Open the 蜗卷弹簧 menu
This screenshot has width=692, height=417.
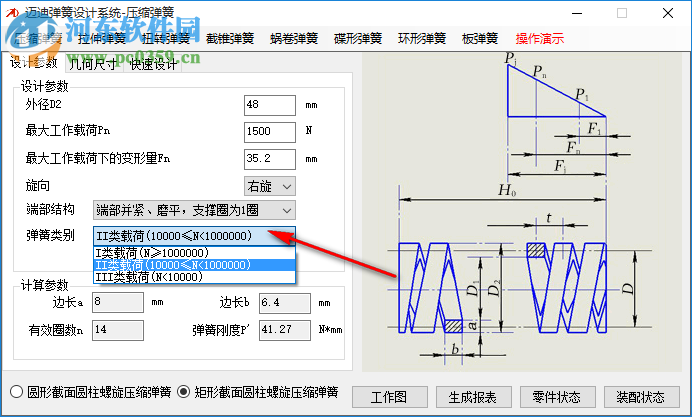click(x=294, y=38)
